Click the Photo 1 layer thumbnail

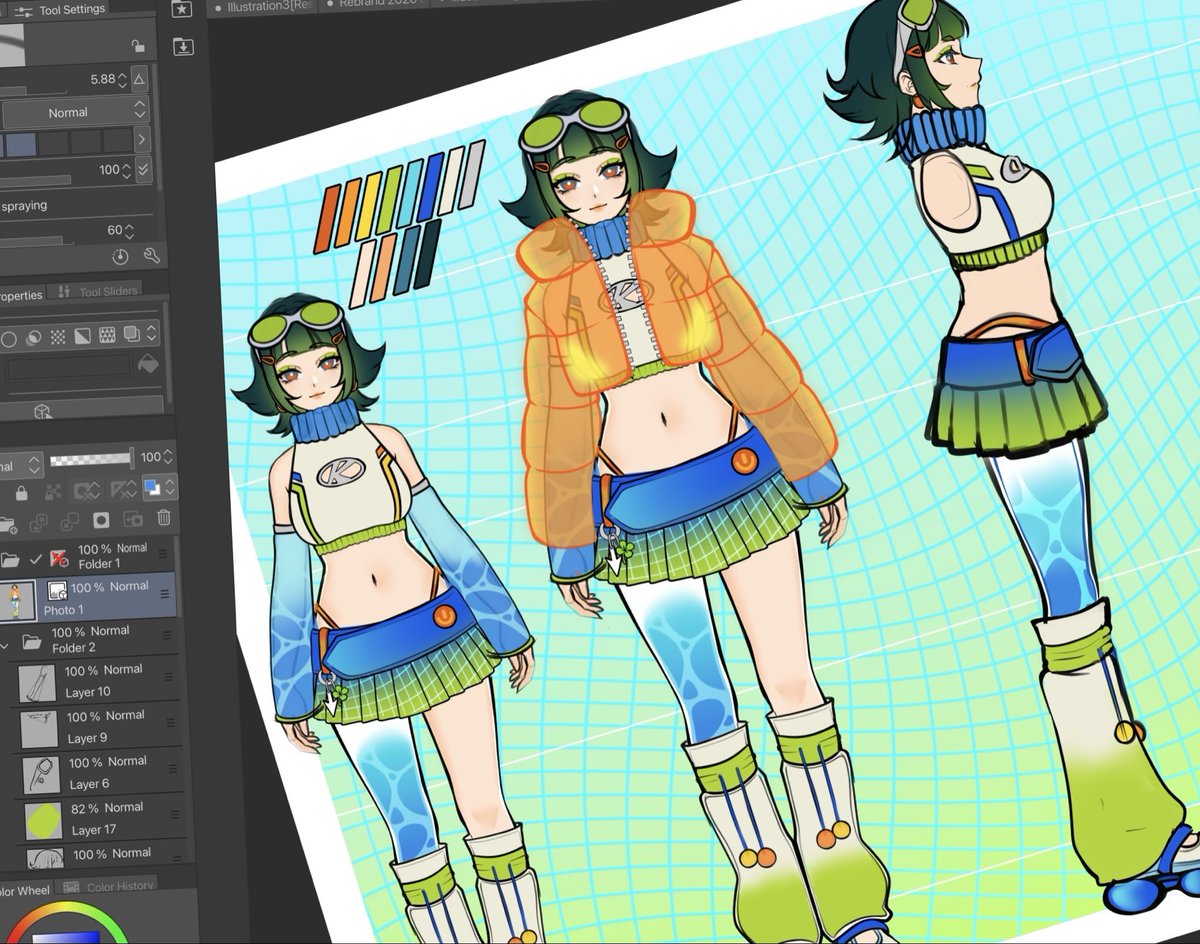18,600
